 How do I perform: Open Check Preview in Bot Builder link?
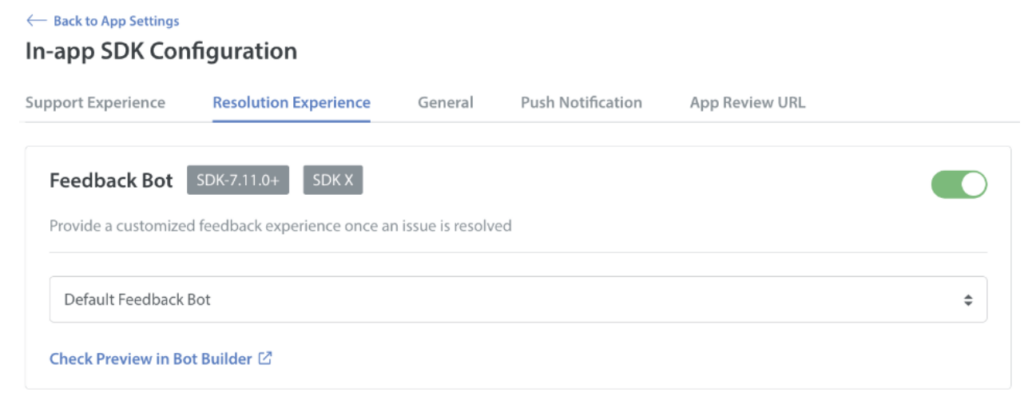click(x=151, y=359)
